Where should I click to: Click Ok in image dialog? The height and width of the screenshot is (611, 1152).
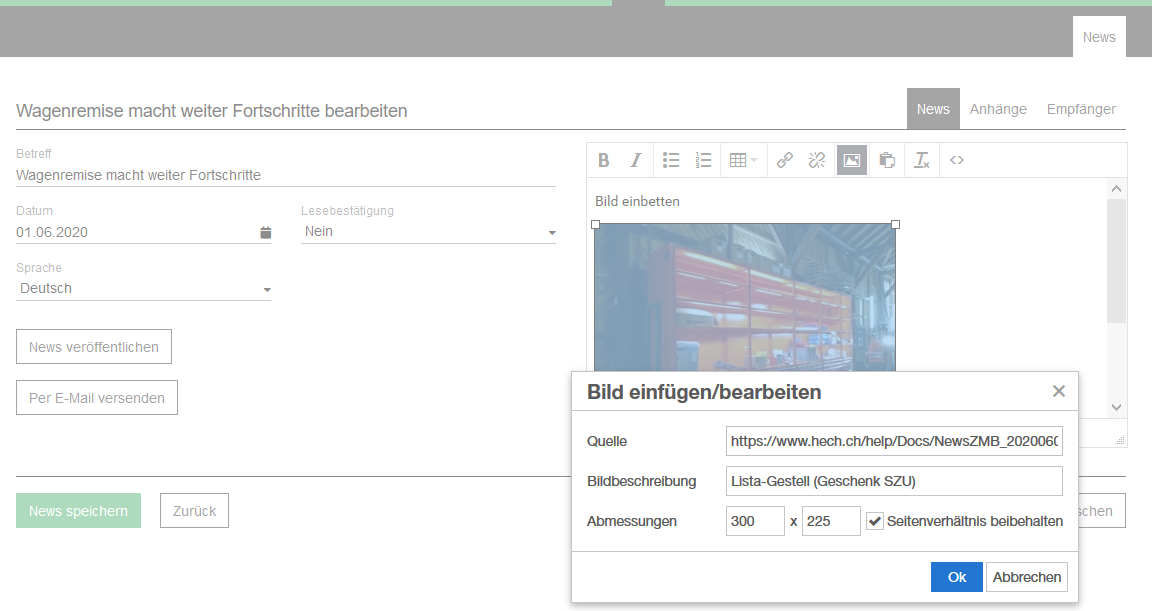[x=957, y=577]
